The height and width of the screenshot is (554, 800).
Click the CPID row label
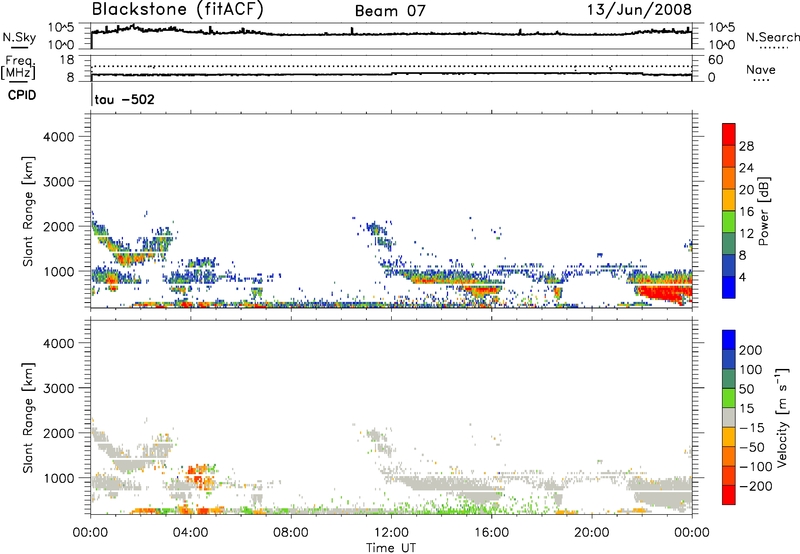click(x=22, y=95)
